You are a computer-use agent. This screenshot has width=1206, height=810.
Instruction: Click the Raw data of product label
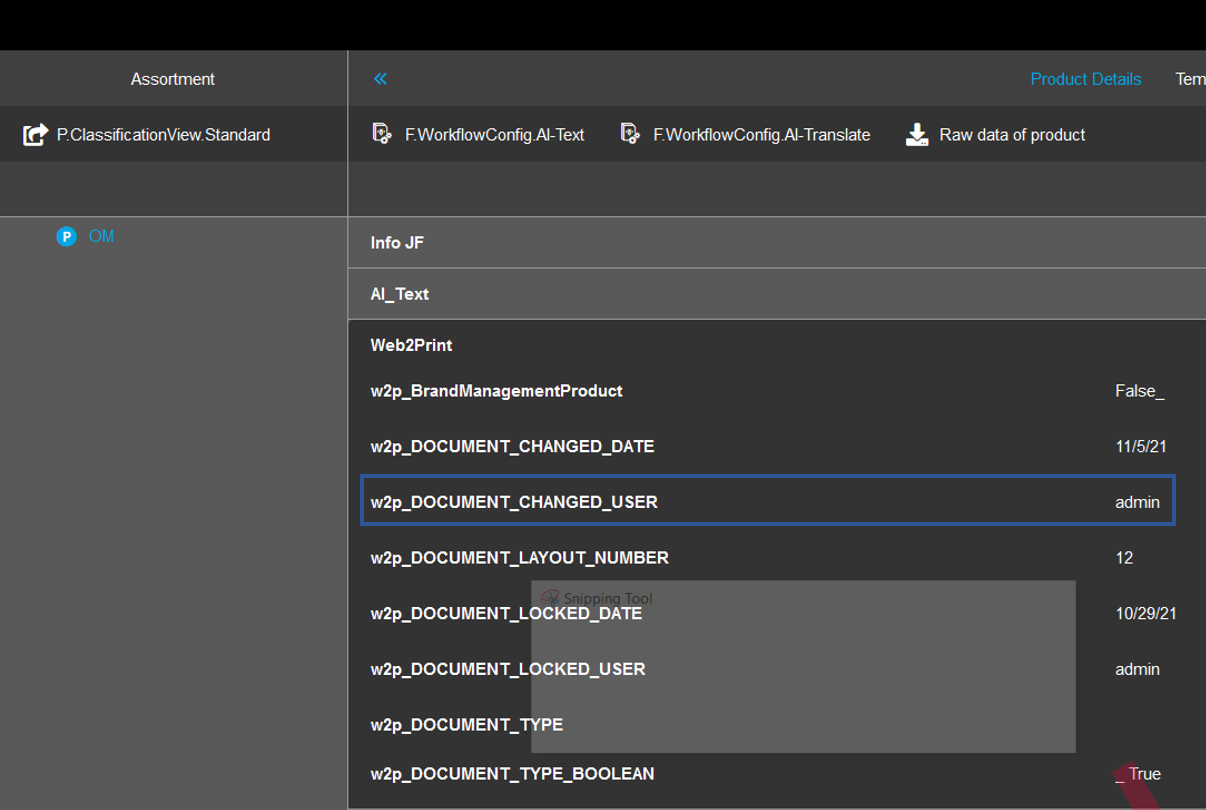click(1012, 134)
